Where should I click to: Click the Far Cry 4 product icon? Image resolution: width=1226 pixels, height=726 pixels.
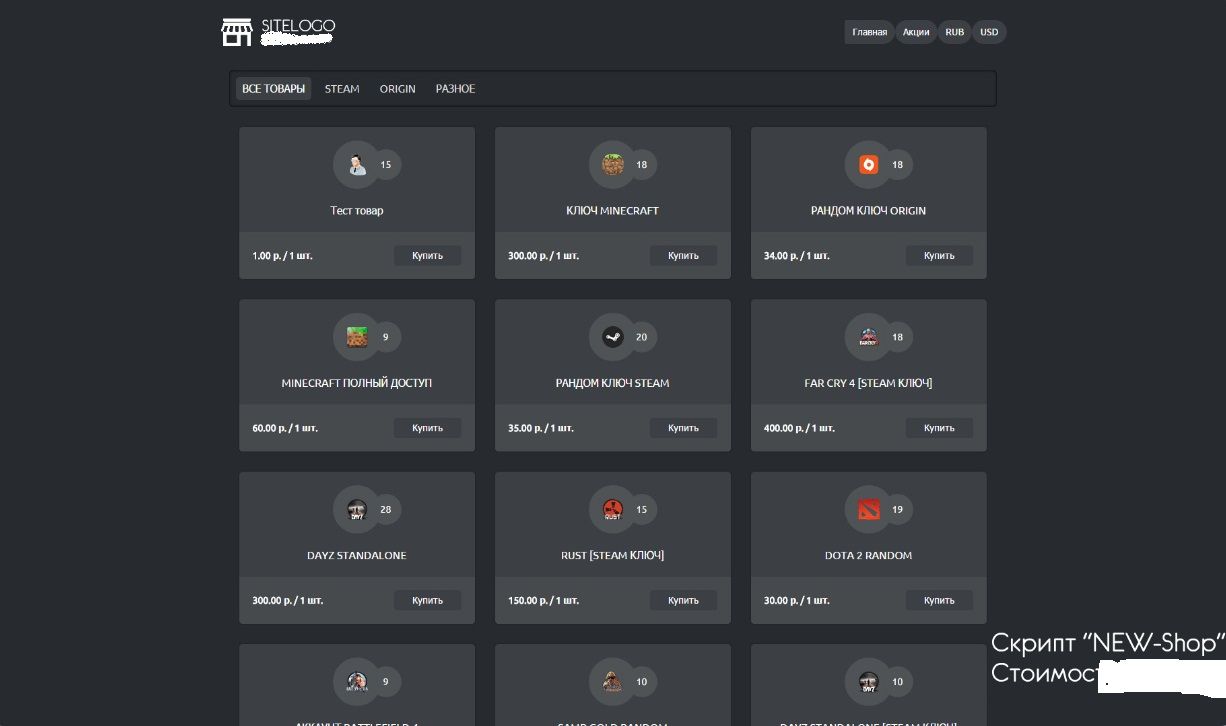click(x=868, y=337)
